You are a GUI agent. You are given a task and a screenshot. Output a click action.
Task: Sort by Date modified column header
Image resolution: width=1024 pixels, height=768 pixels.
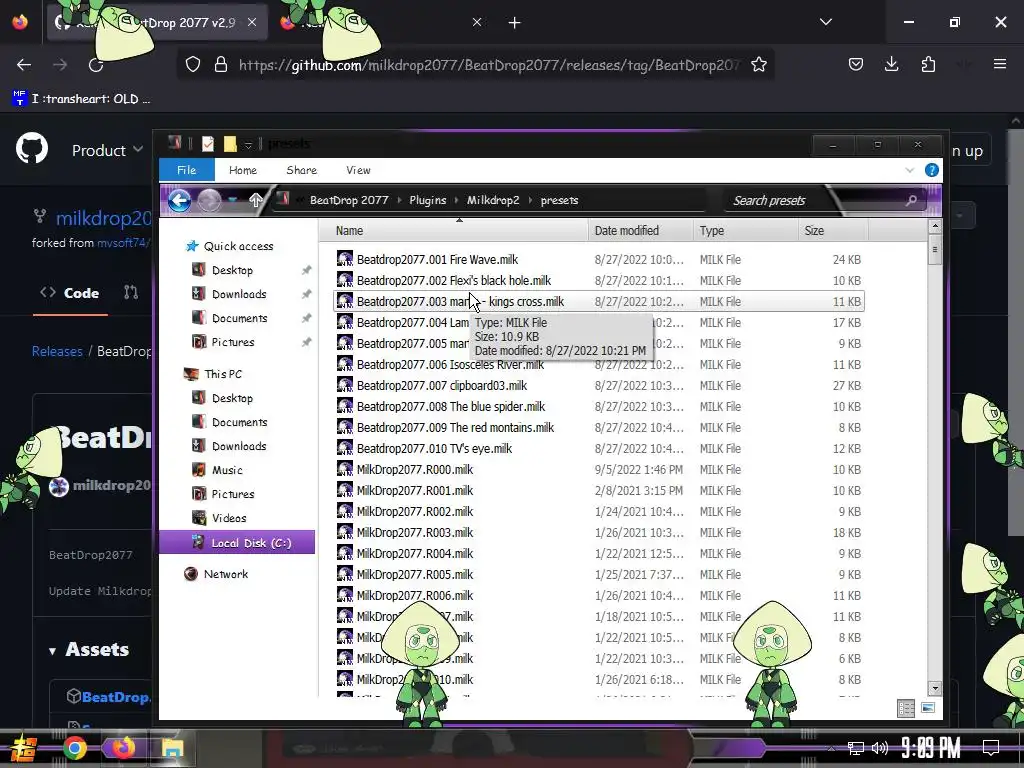640,231
